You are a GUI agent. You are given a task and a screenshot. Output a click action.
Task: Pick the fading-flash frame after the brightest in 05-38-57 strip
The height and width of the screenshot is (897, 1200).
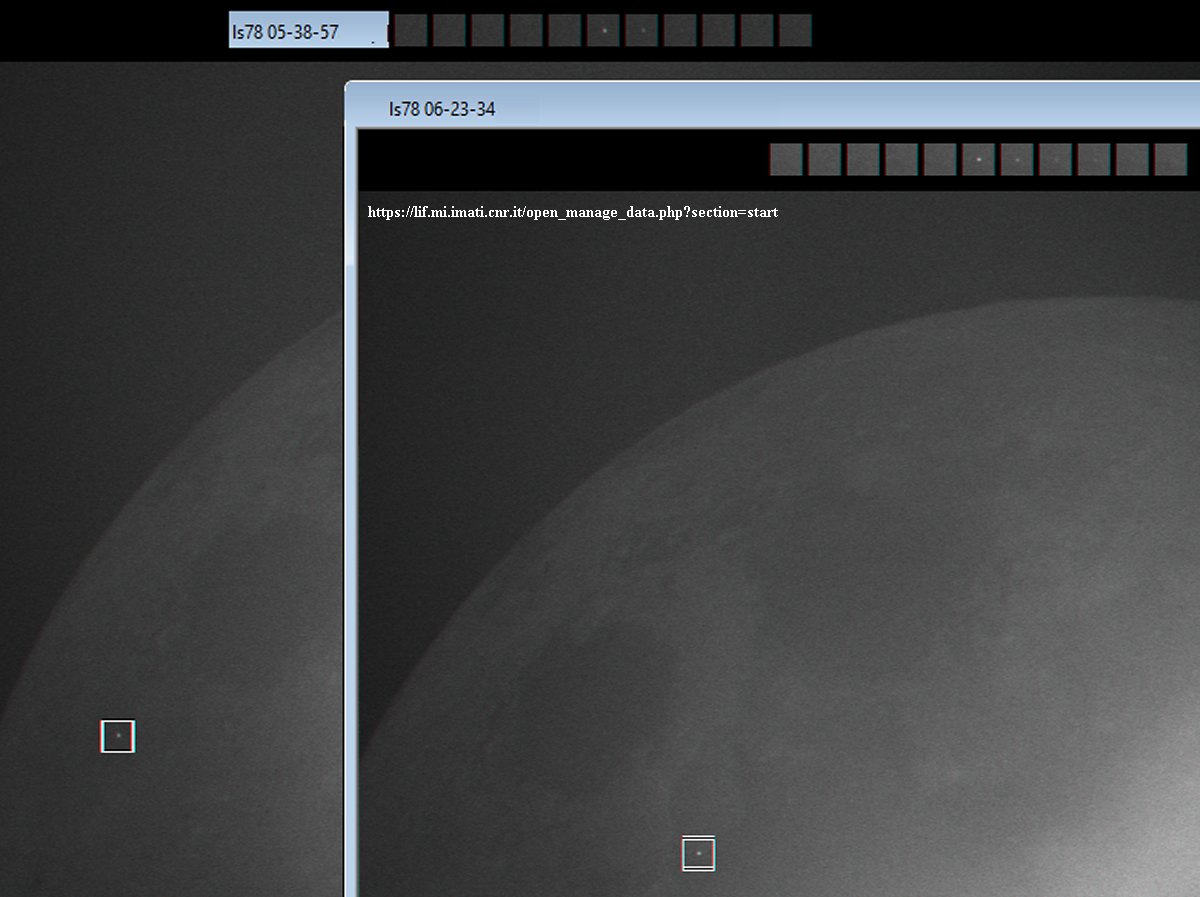(642, 31)
